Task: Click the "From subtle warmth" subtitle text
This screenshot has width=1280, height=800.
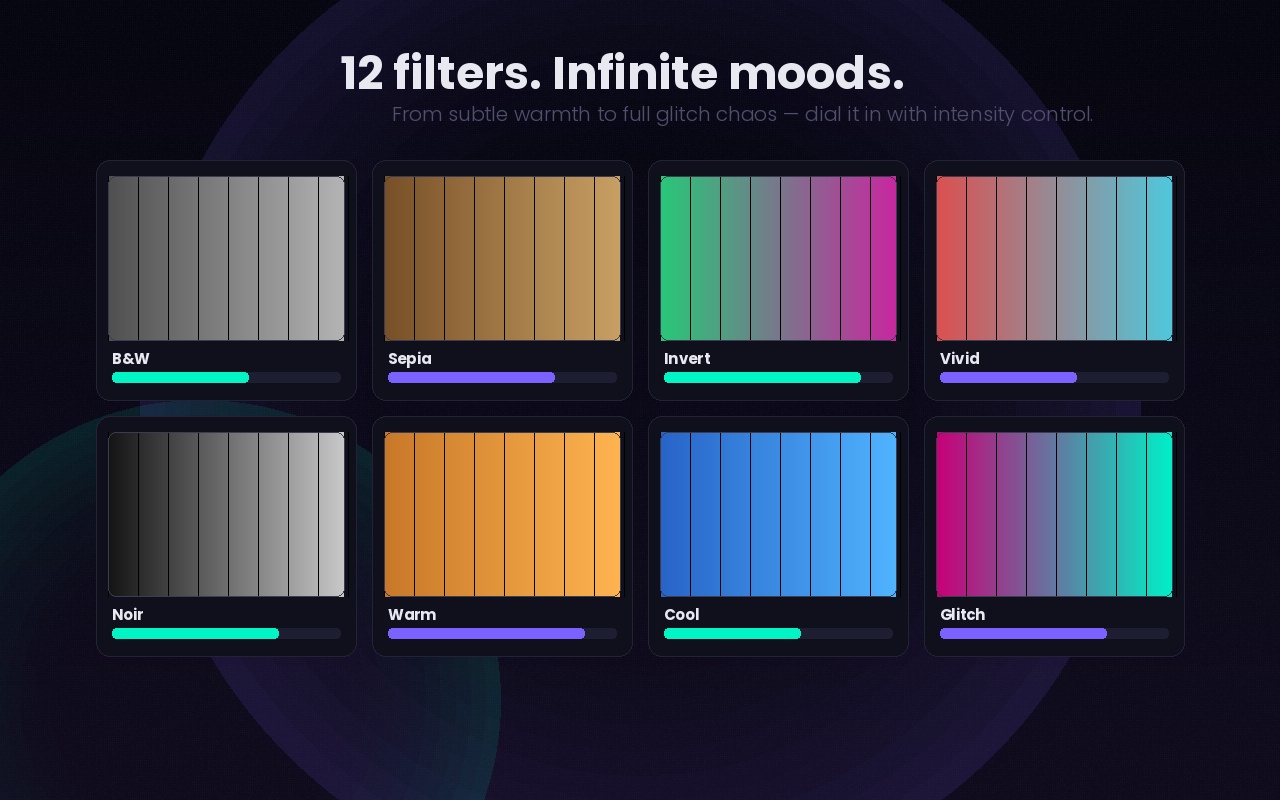Action: click(x=742, y=114)
